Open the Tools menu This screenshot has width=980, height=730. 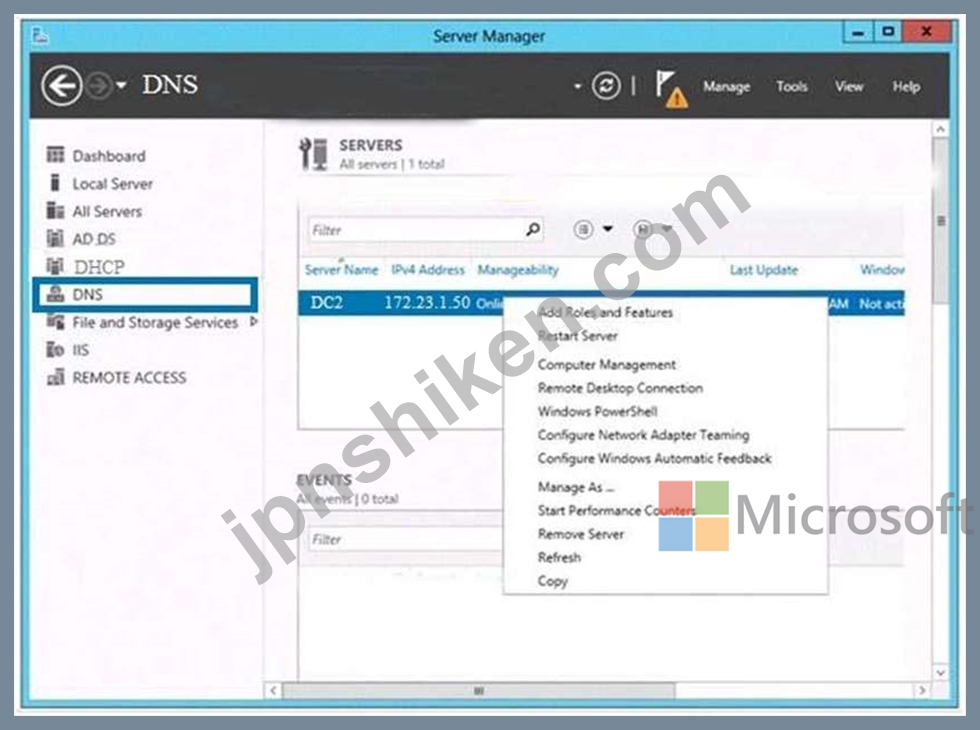(792, 86)
